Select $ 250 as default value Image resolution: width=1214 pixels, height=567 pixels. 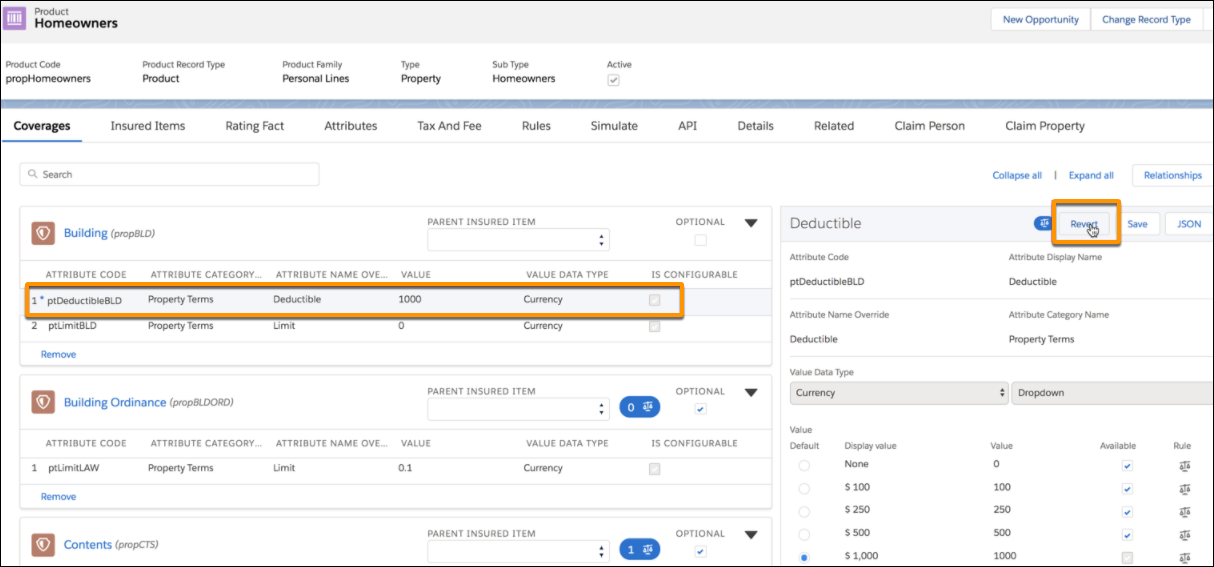(x=804, y=512)
